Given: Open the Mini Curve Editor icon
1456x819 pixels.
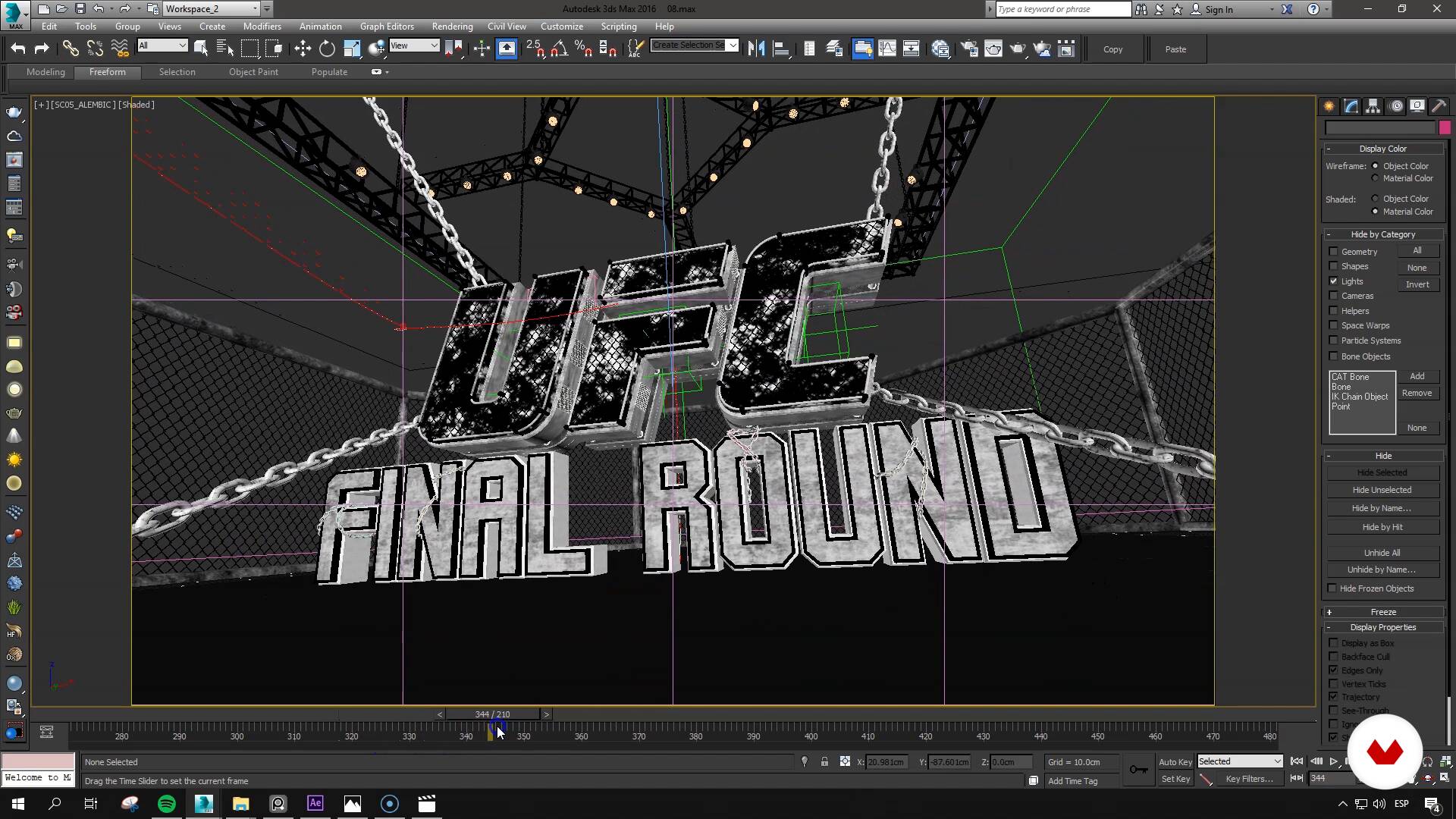Looking at the screenshot, I should (46, 732).
